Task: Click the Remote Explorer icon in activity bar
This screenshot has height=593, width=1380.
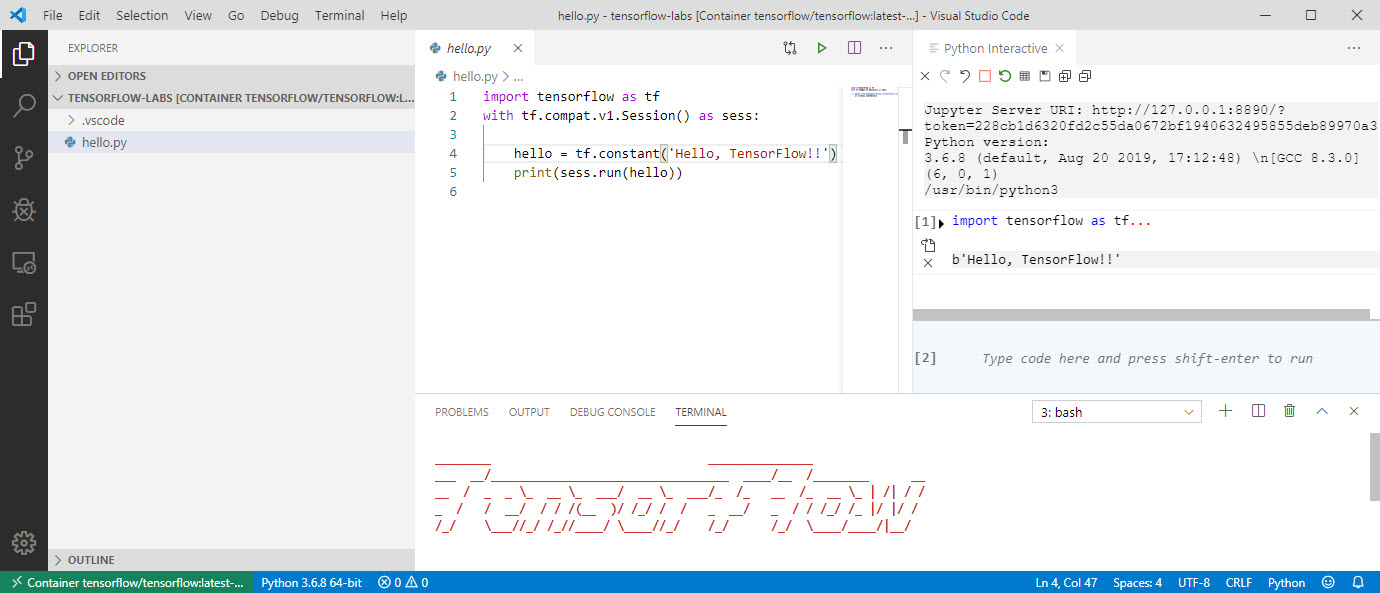Action: [x=23, y=262]
